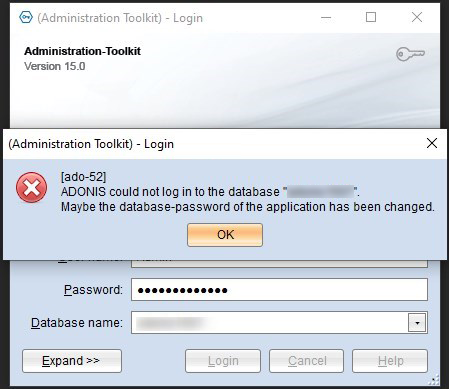Viewport: 449px width, 389px height.
Task: Minimize the Administration Toolkit login window
Action: point(326,17)
